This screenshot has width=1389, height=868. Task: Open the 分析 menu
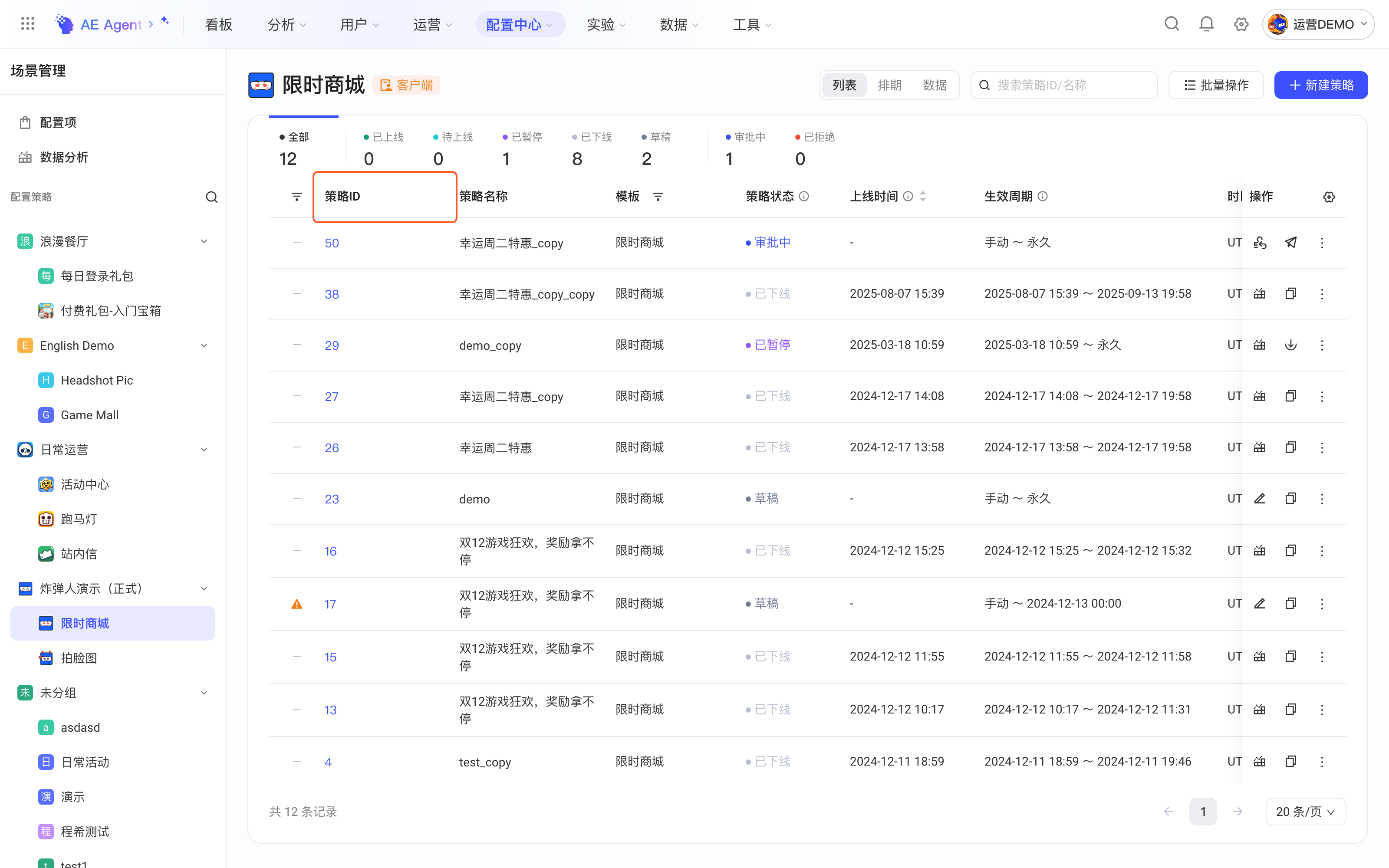tap(287, 24)
